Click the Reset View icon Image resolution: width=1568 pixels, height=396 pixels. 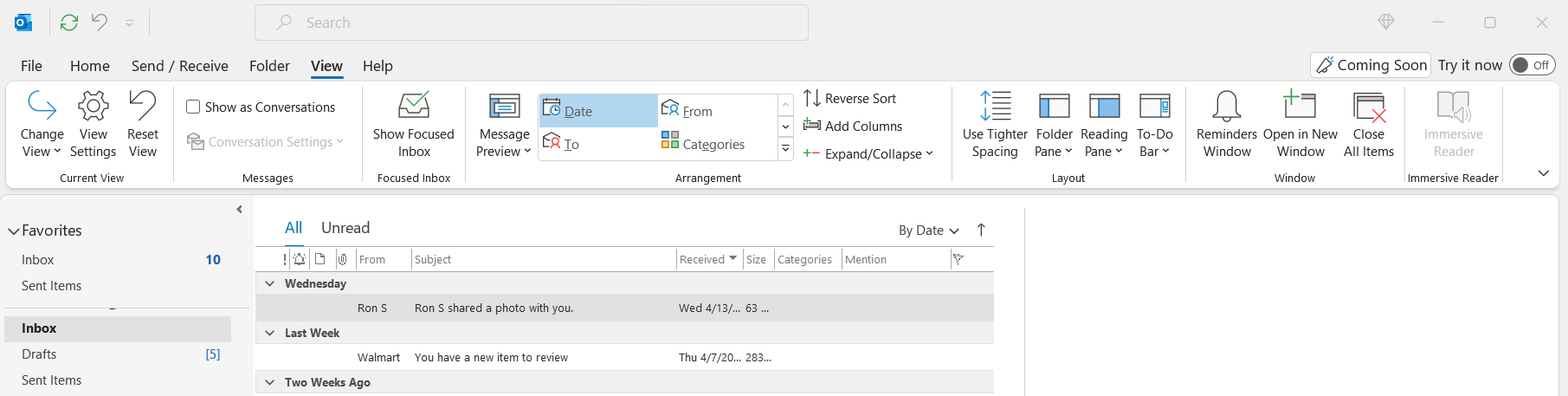click(143, 107)
